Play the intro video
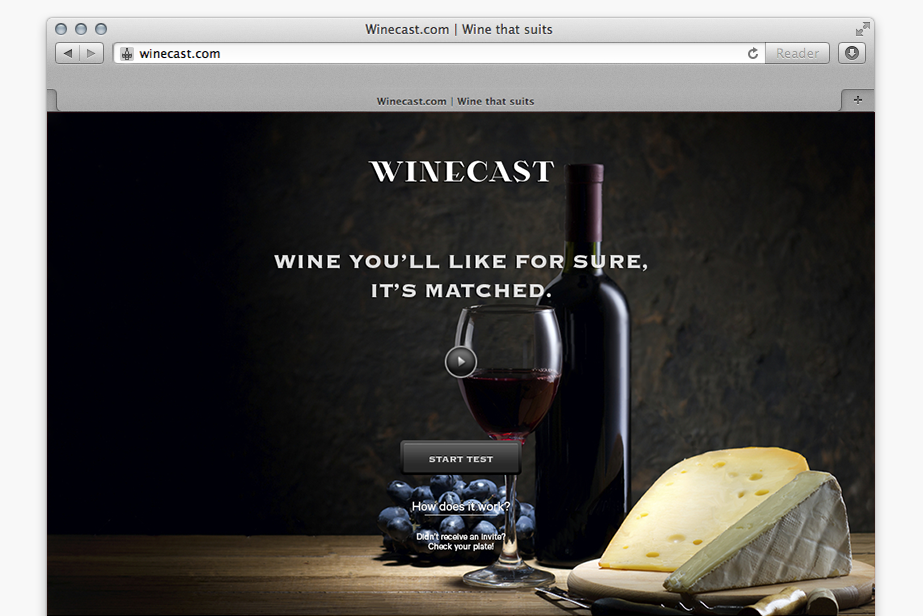This screenshot has height=616, width=923. (460, 362)
